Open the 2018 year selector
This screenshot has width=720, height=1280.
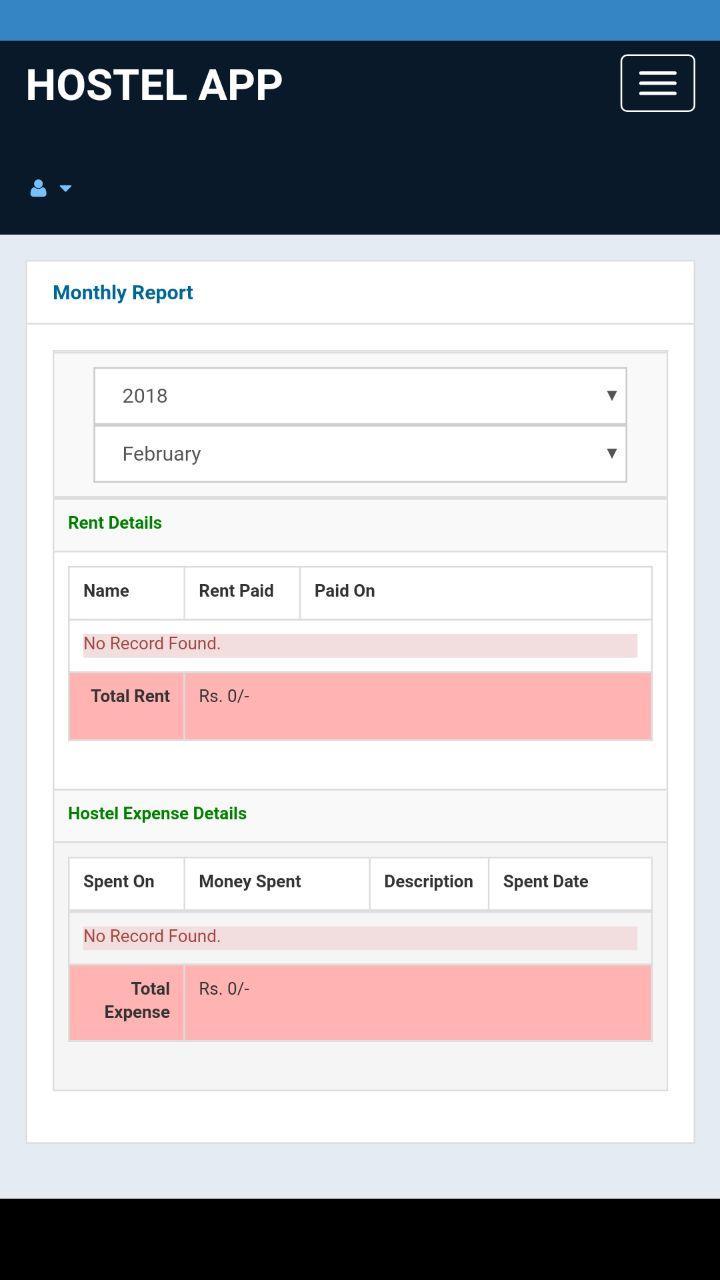click(360, 396)
